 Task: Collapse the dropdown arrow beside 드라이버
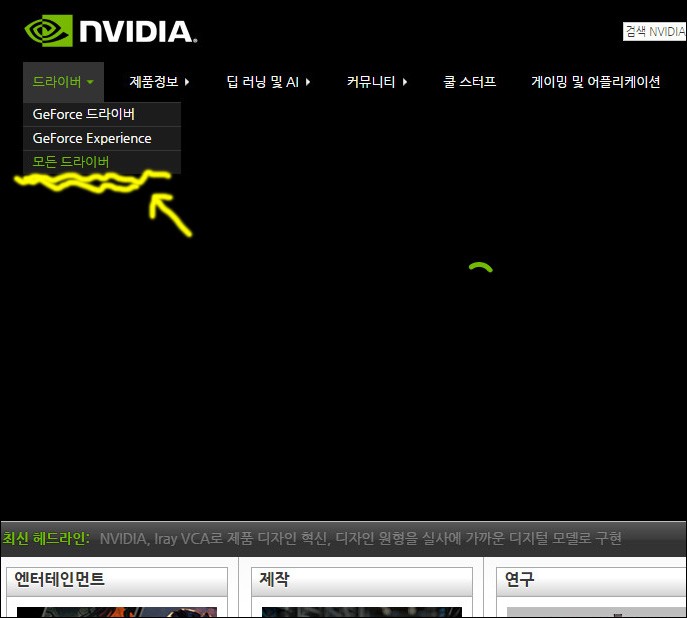click(90, 82)
